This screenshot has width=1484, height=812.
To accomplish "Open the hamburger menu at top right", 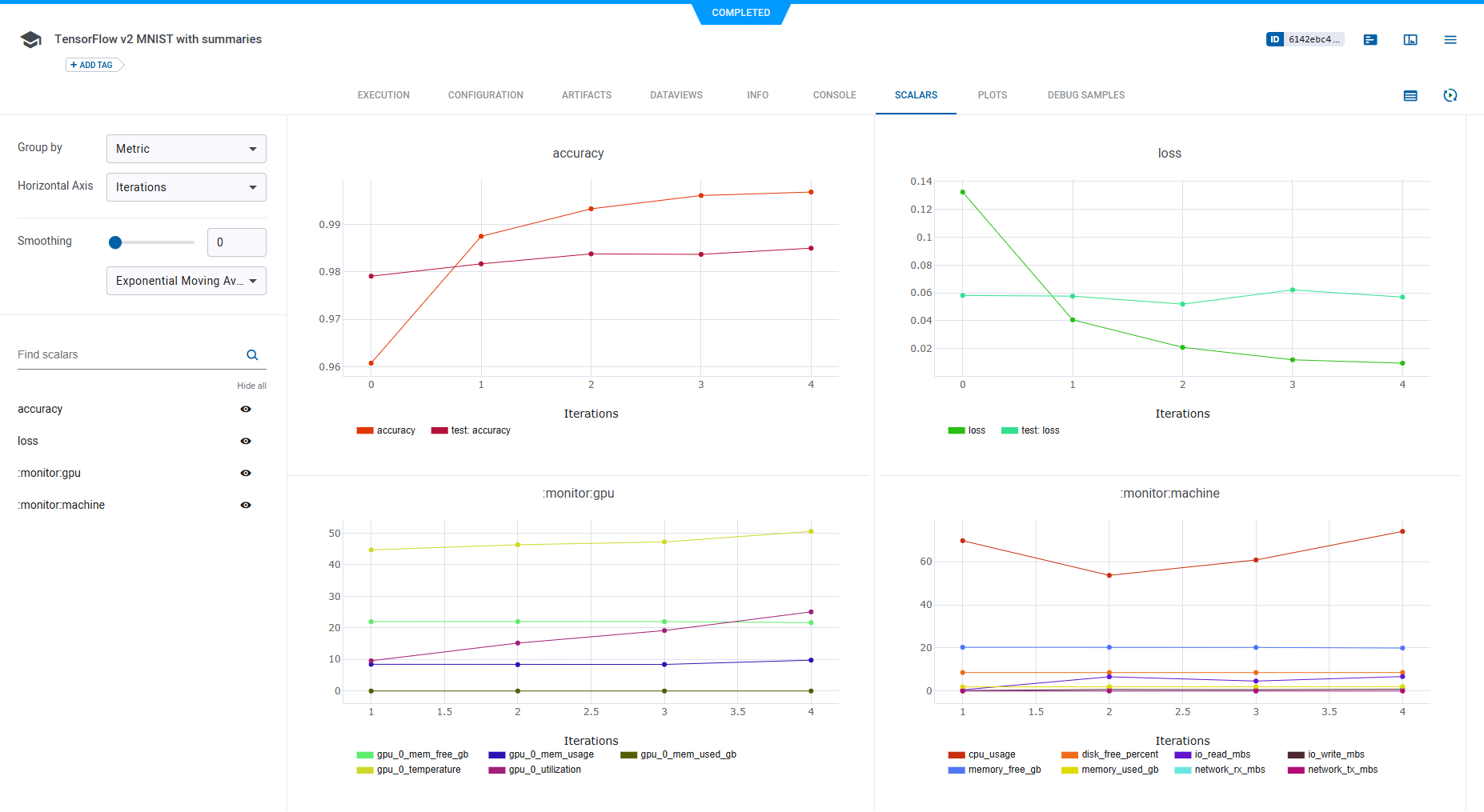I will [x=1450, y=40].
